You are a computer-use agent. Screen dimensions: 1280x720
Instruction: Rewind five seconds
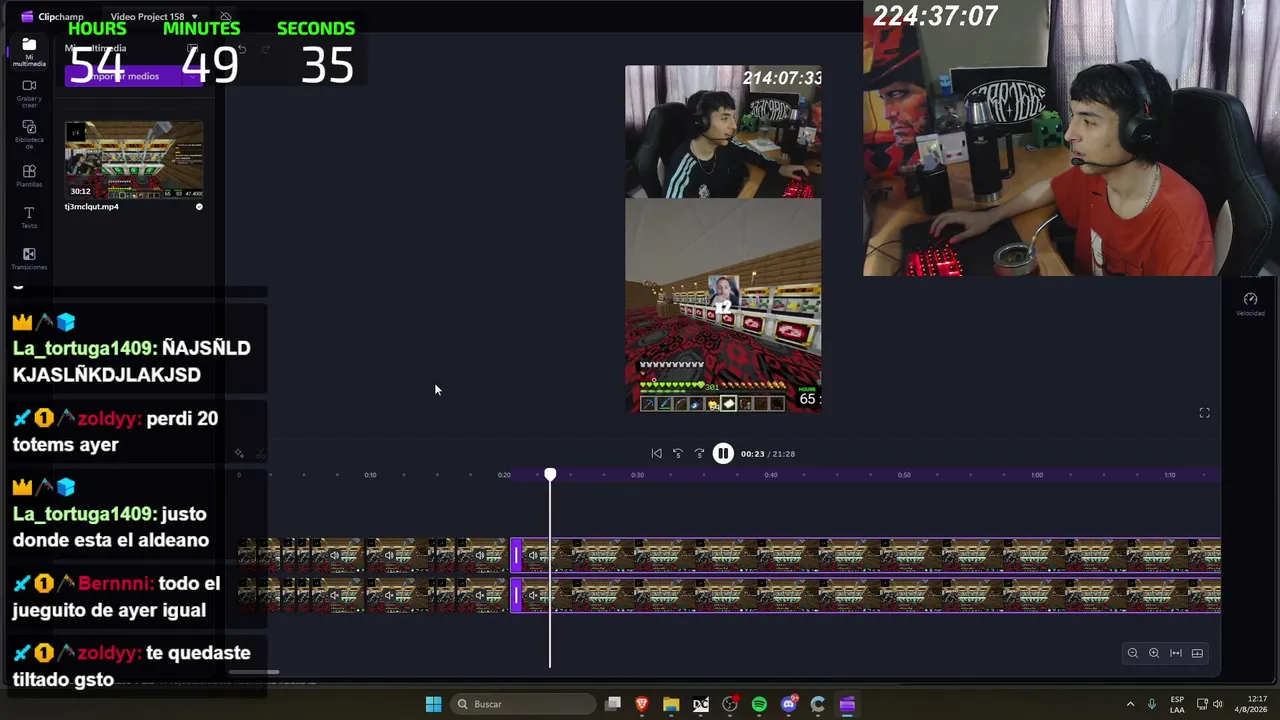point(677,454)
